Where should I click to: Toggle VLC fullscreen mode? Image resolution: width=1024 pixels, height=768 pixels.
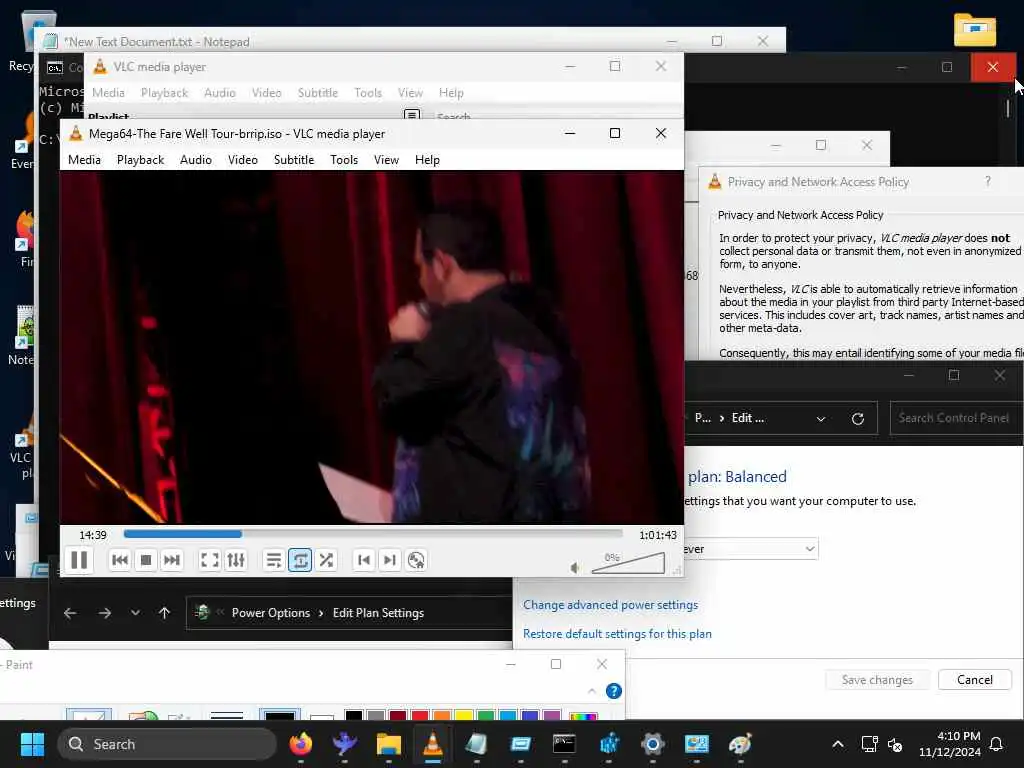(210, 560)
